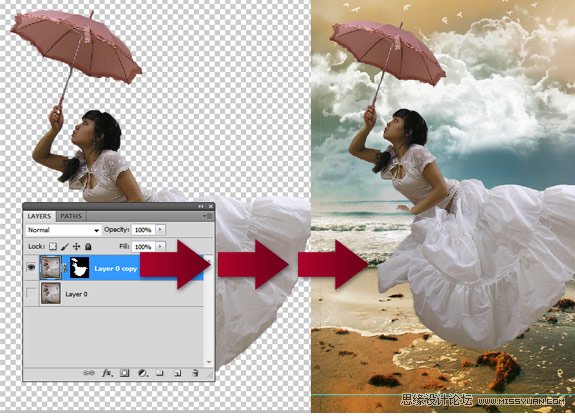Viewport: 575px width, 416px height.
Task: Click the Fill 100% value field
Action: click(x=143, y=247)
